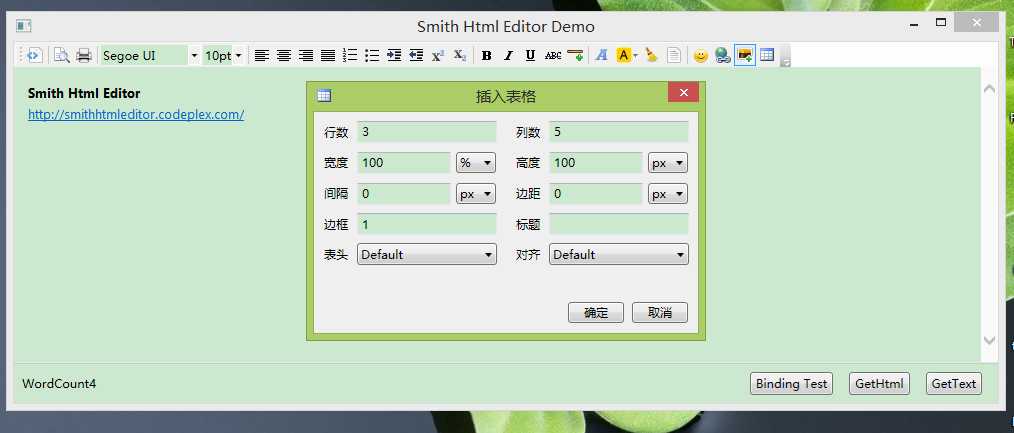This screenshot has height=433, width=1014.
Task: Click Smith Html Editor bold heading text
Action: tap(84, 94)
